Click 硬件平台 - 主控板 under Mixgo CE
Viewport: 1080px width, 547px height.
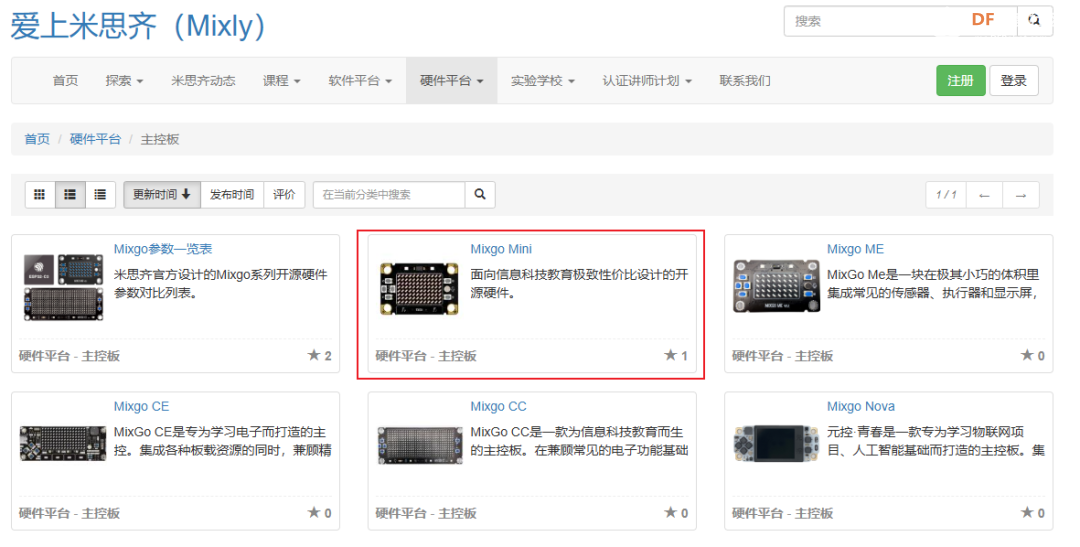[x=70, y=513]
